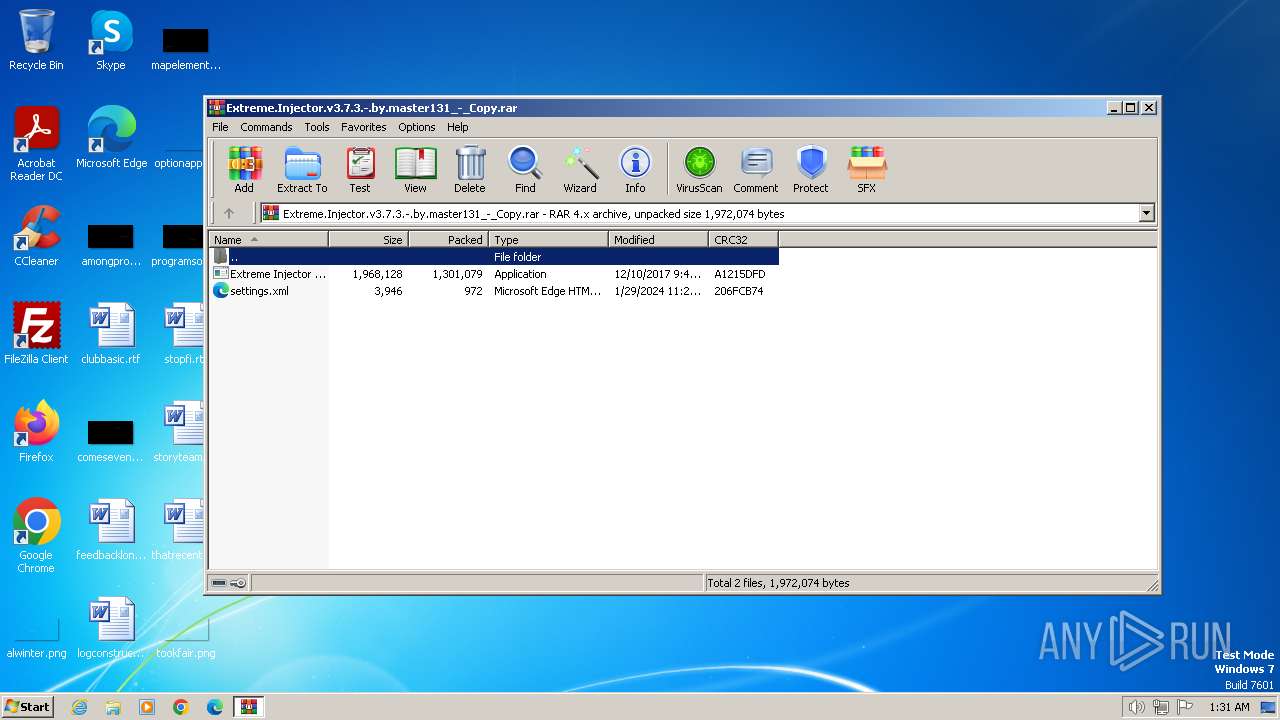Open the Comment tool icon
Image resolution: width=1280 pixels, height=720 pixels.
click(x=756, y=169)
